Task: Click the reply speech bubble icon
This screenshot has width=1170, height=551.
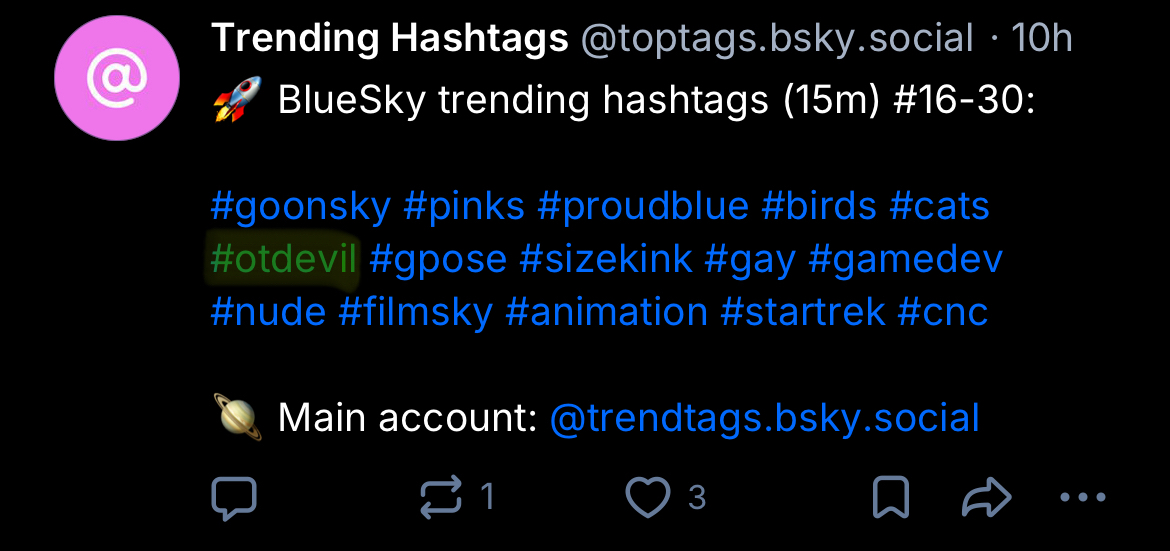Action: click(x=234, y=498)
